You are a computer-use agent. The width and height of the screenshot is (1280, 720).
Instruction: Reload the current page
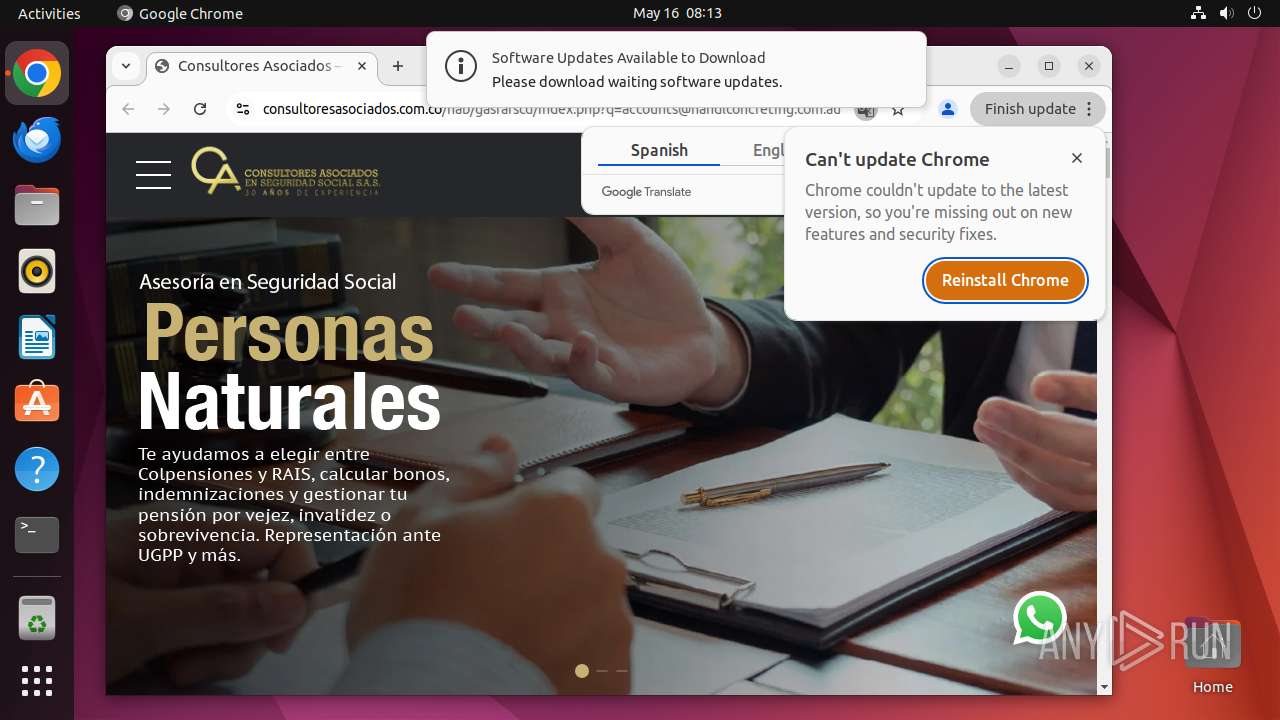click(x=200, y=109)
